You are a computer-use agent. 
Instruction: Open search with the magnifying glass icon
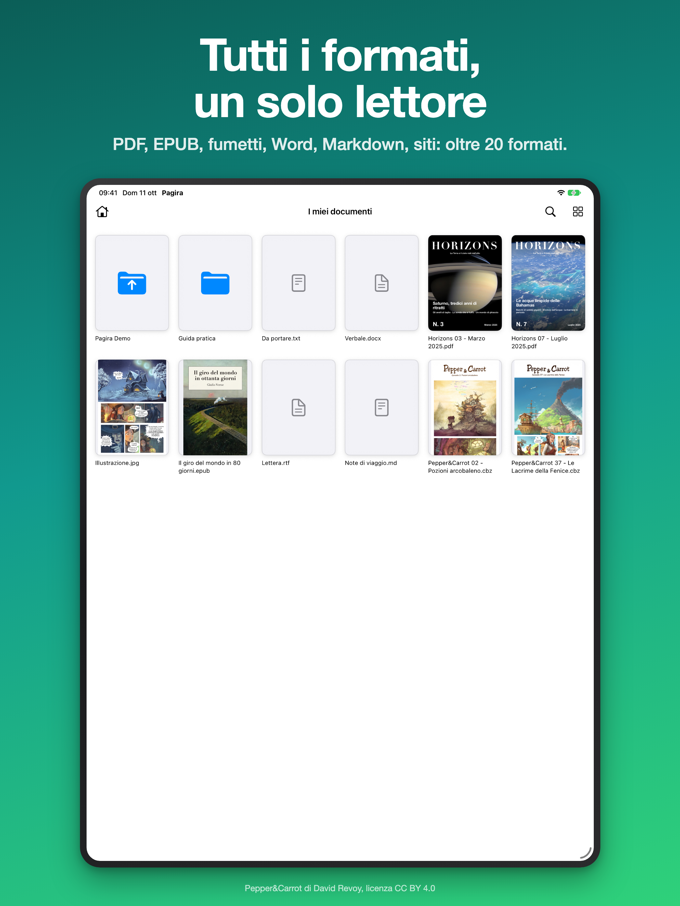point(550,211)
